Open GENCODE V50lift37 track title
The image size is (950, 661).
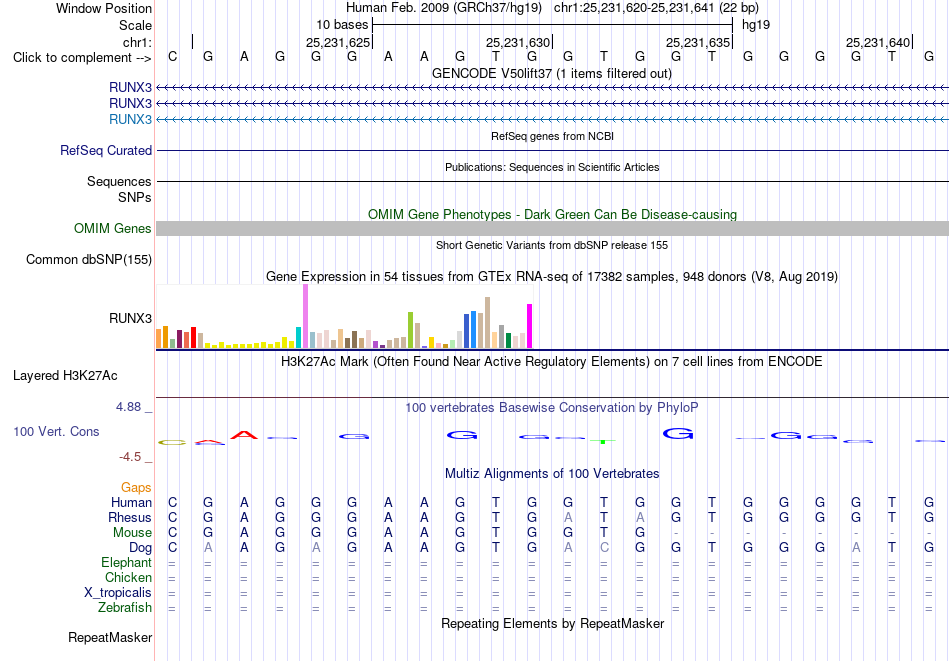click(x=552, y=73)
